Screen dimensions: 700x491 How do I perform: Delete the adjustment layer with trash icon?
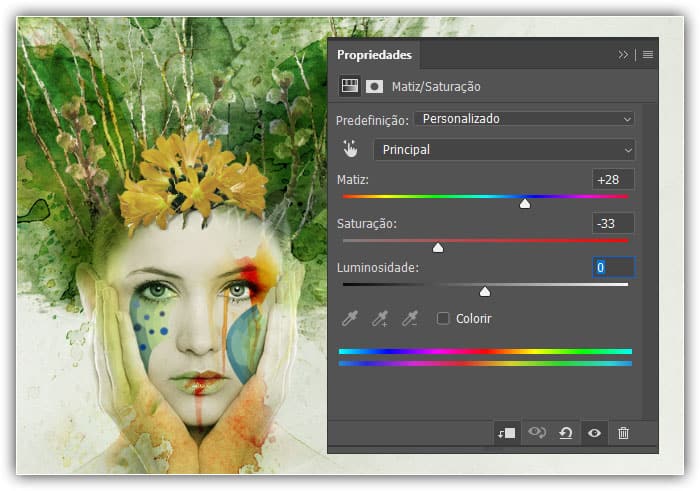point(624,433)
